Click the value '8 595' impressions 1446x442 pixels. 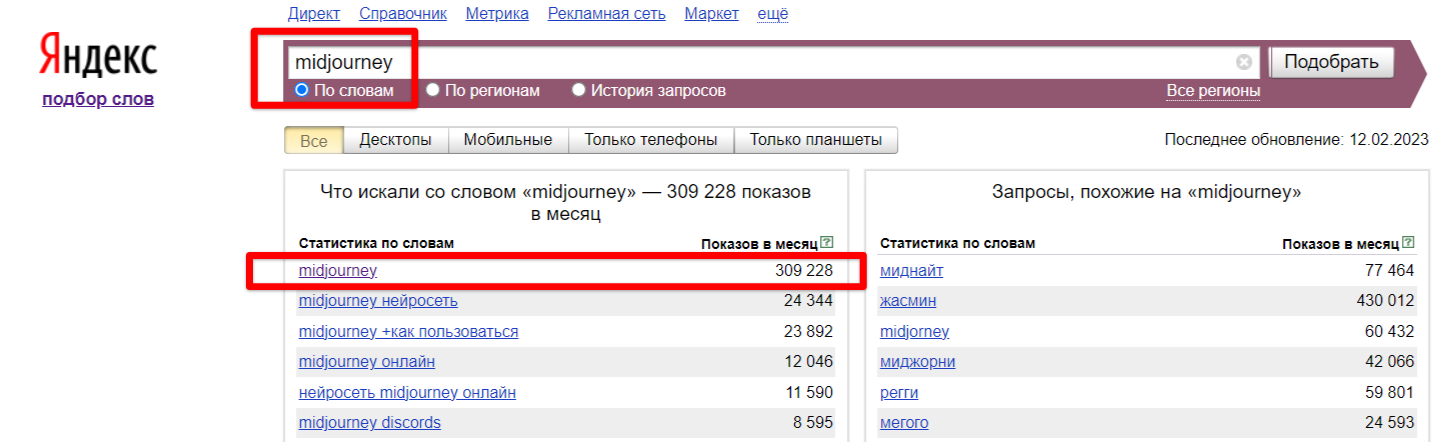(x=813, y=422)
